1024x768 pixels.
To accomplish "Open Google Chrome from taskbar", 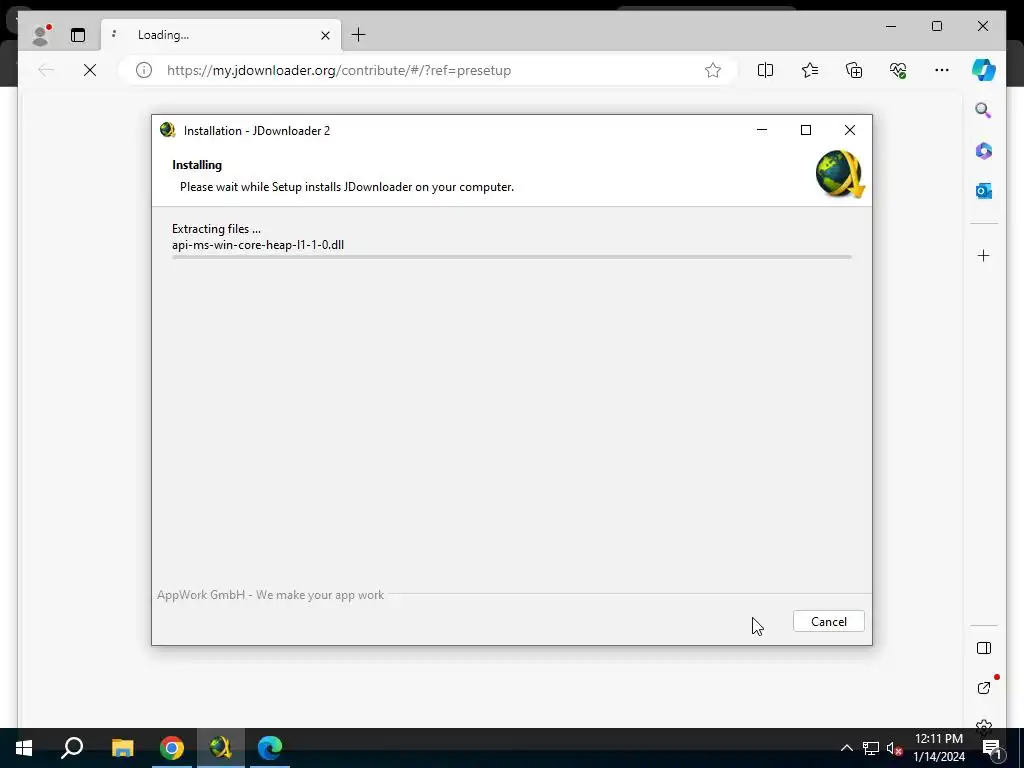I will coord(172,748).
